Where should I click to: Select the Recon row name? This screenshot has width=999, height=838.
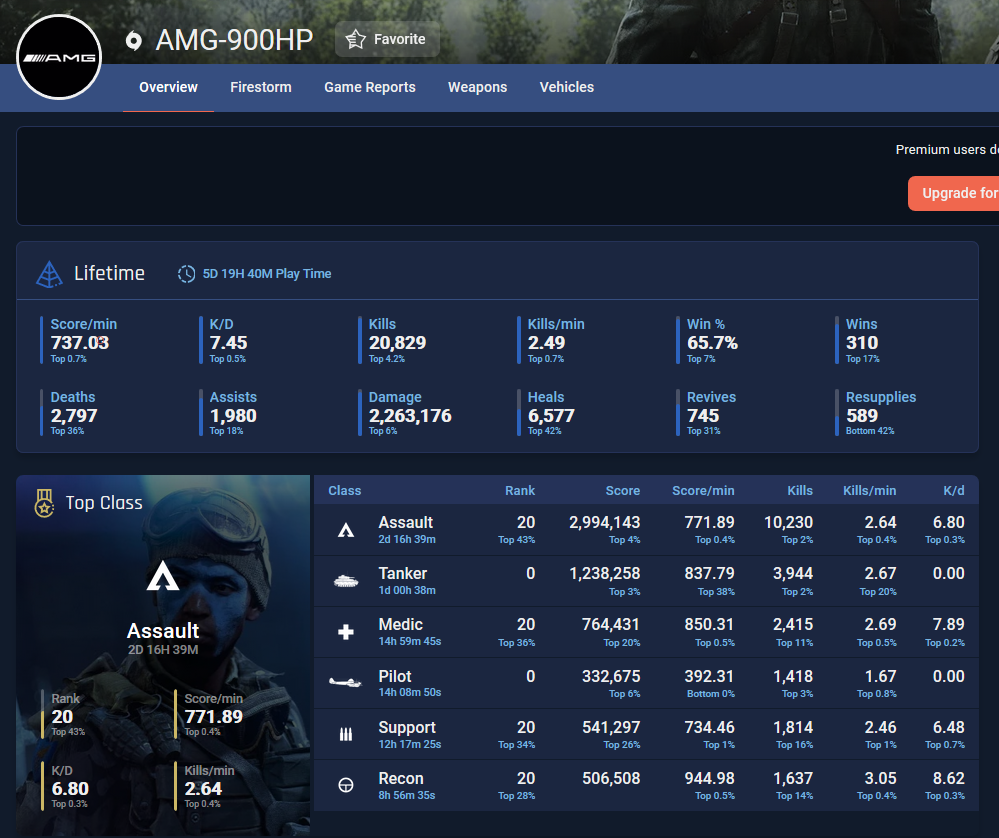[401, 779]
